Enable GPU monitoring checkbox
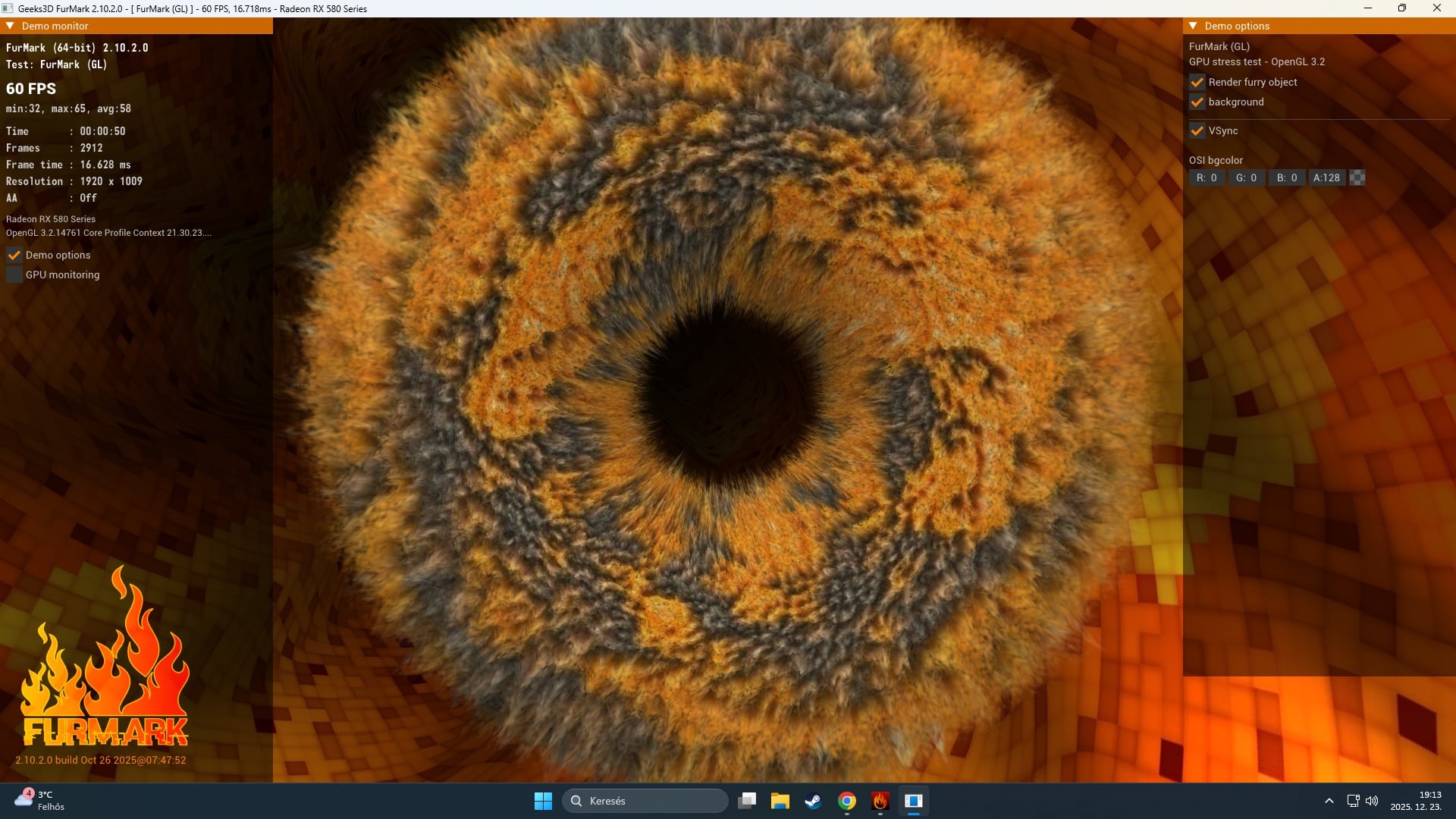This screenshot has height=819, width=1456. click(14, 275)
